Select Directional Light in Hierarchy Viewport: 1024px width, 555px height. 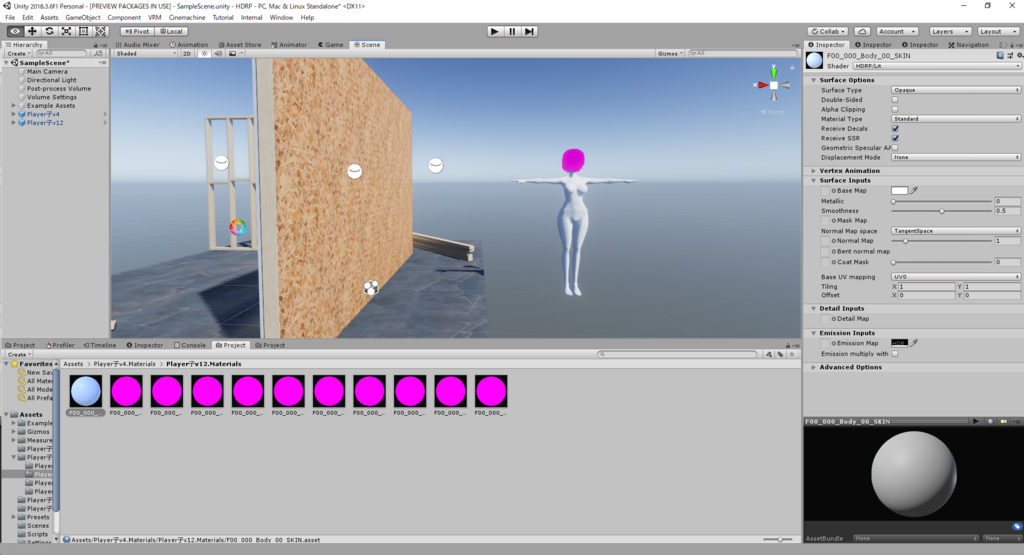pyautogui.click(x=52, y=80)
